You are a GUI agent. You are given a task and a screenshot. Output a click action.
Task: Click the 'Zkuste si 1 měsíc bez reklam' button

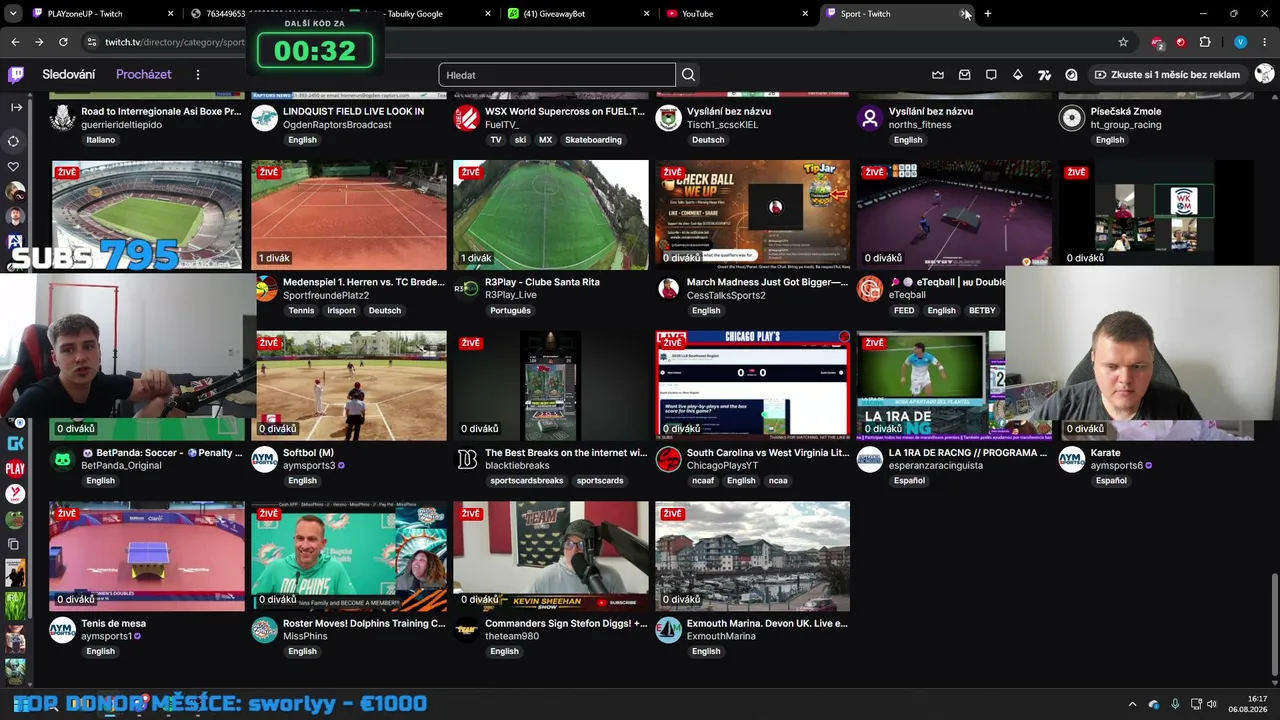coord(1167,75)
